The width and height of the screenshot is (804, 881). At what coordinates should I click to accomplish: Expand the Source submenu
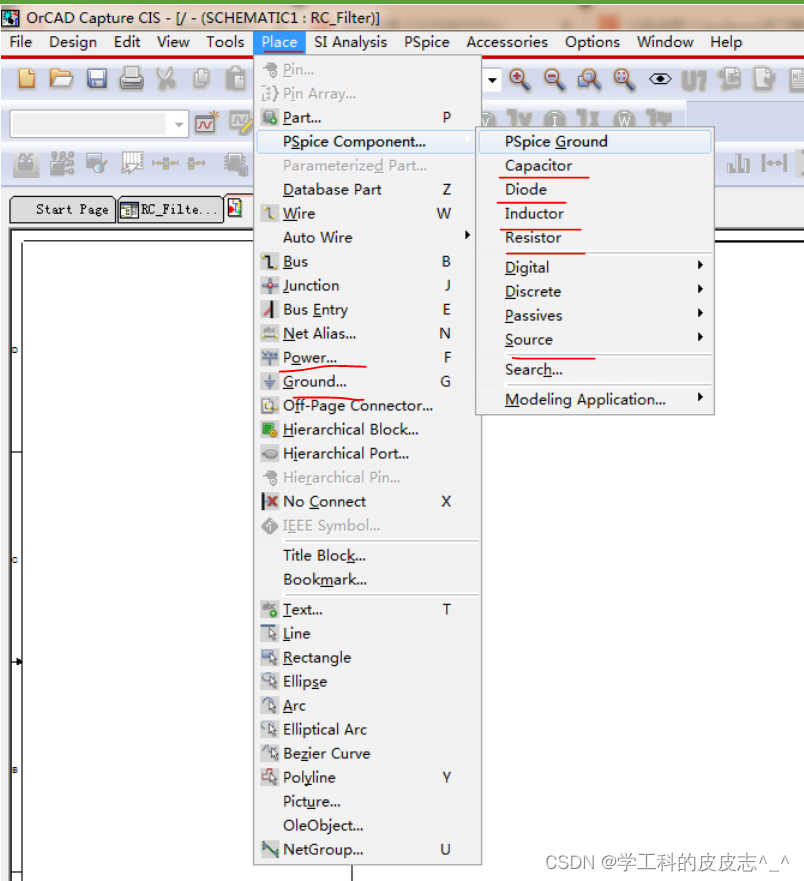595,340
